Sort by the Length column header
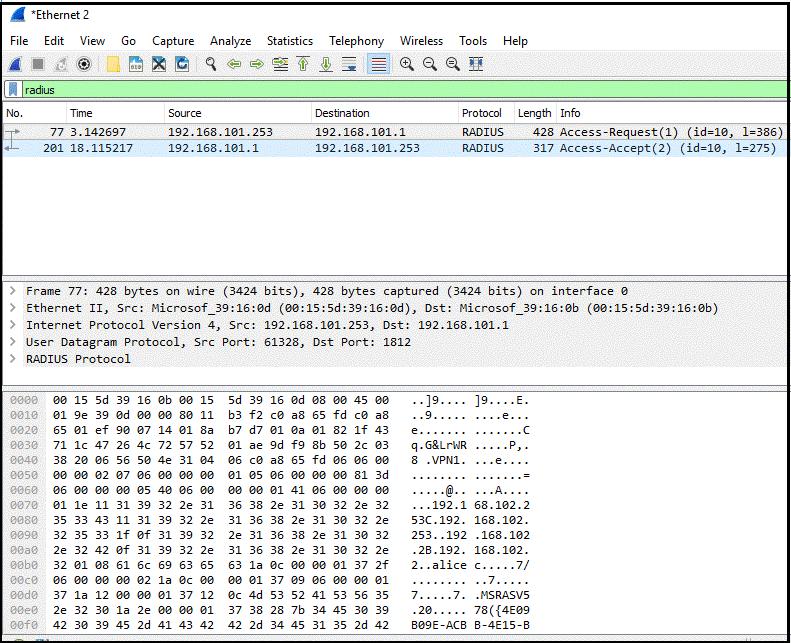Screen dimensions: 791x643 tap(535, 113)
